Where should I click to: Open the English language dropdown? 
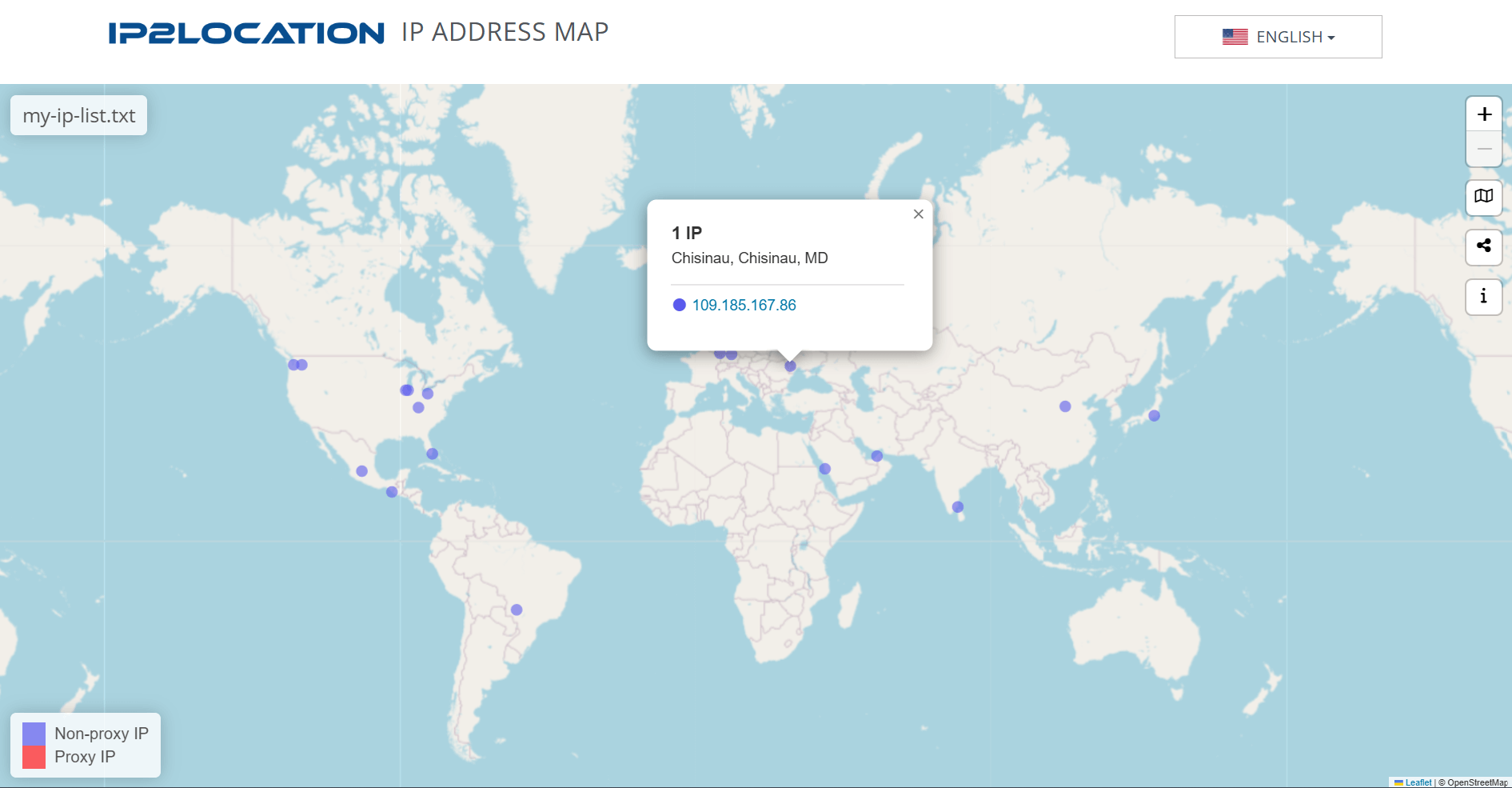click(x=1278, y=37)
